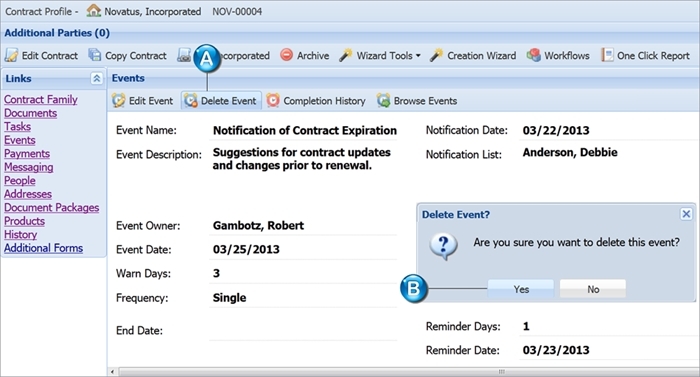Click the Additional Parties (0) header
Screen dimensions: 700x377
point(57,33)
